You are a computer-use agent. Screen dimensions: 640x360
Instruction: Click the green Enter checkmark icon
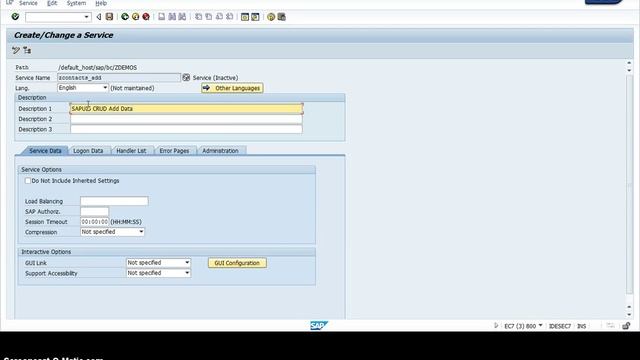[16, 17]
